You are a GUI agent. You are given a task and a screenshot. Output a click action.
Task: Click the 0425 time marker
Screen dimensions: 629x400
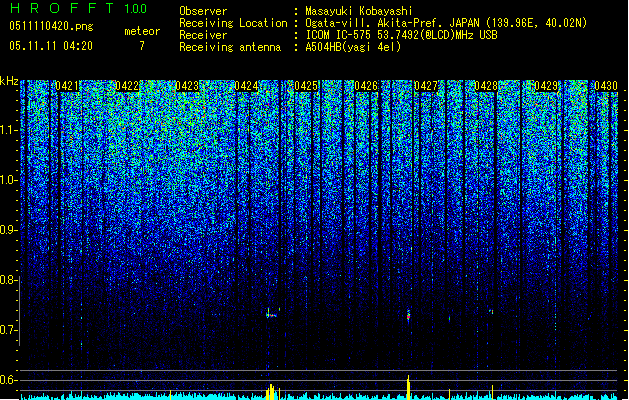306,86
